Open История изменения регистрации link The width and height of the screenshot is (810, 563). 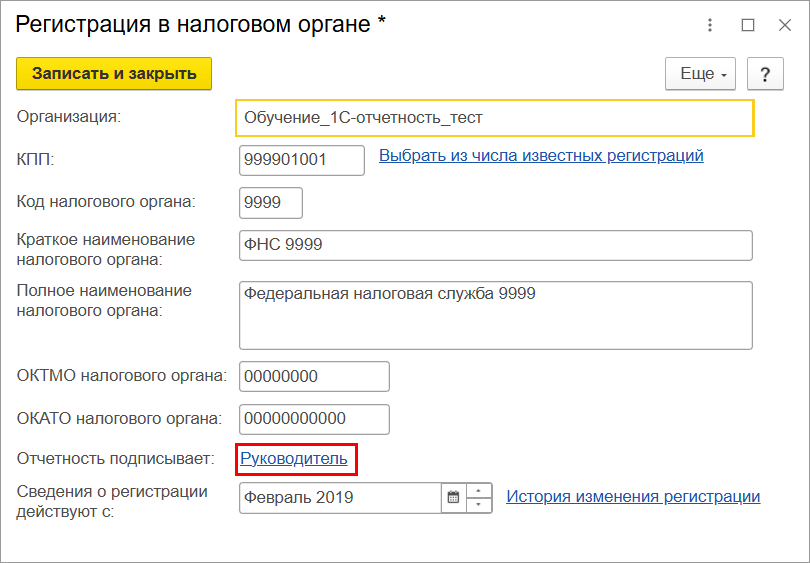click(633, 496)
